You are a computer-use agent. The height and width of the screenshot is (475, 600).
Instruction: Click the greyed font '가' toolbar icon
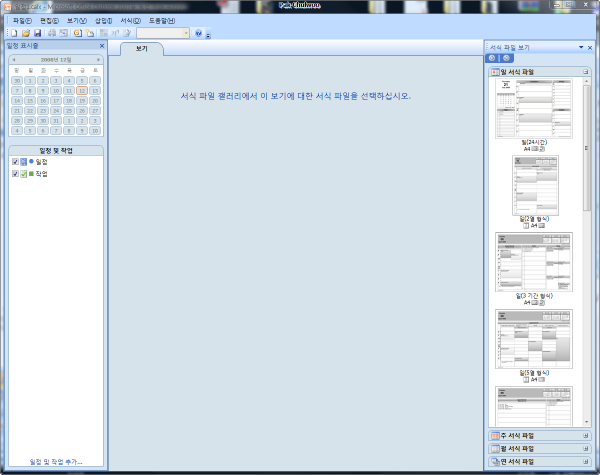[x=115, y=33]
